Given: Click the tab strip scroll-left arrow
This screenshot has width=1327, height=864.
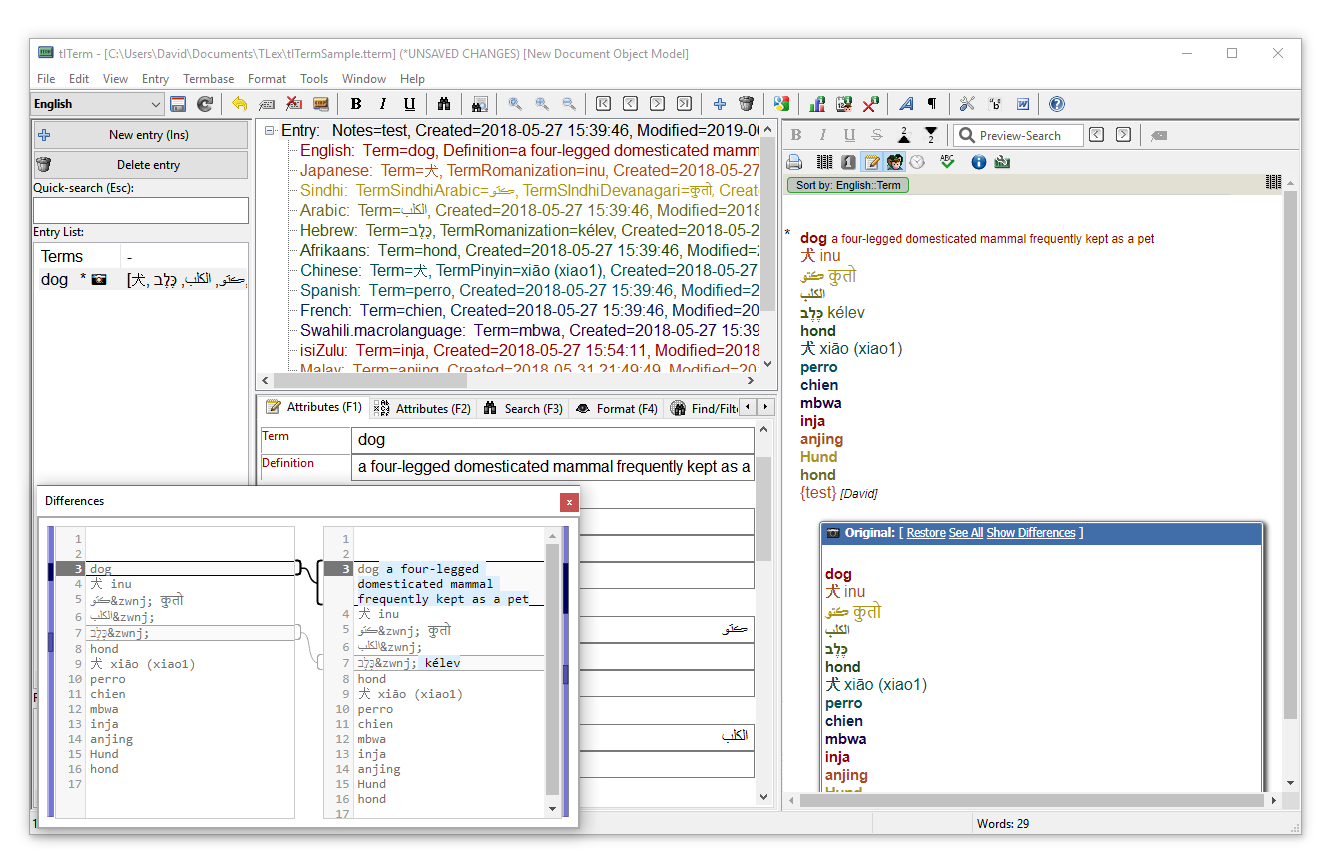Looking at the screenshot, I should coord(748,407).
